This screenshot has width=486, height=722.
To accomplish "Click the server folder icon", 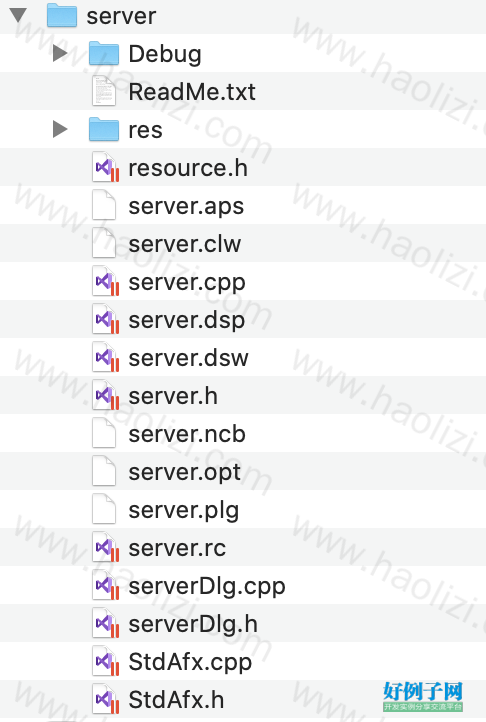I will click(x=62, y=15).
